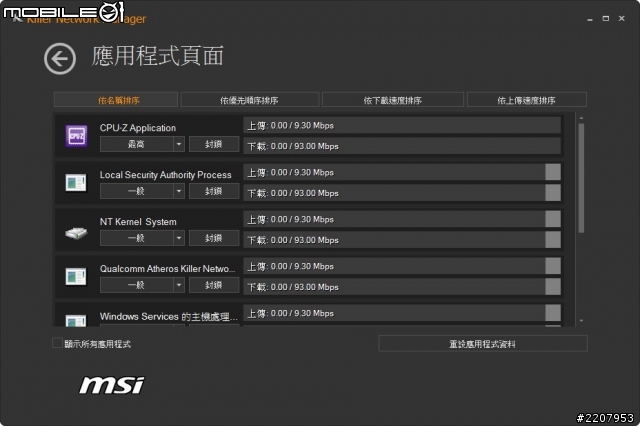Click the scrollbar down arrow
The image size is (640, 426).
[x=581, y=321]
